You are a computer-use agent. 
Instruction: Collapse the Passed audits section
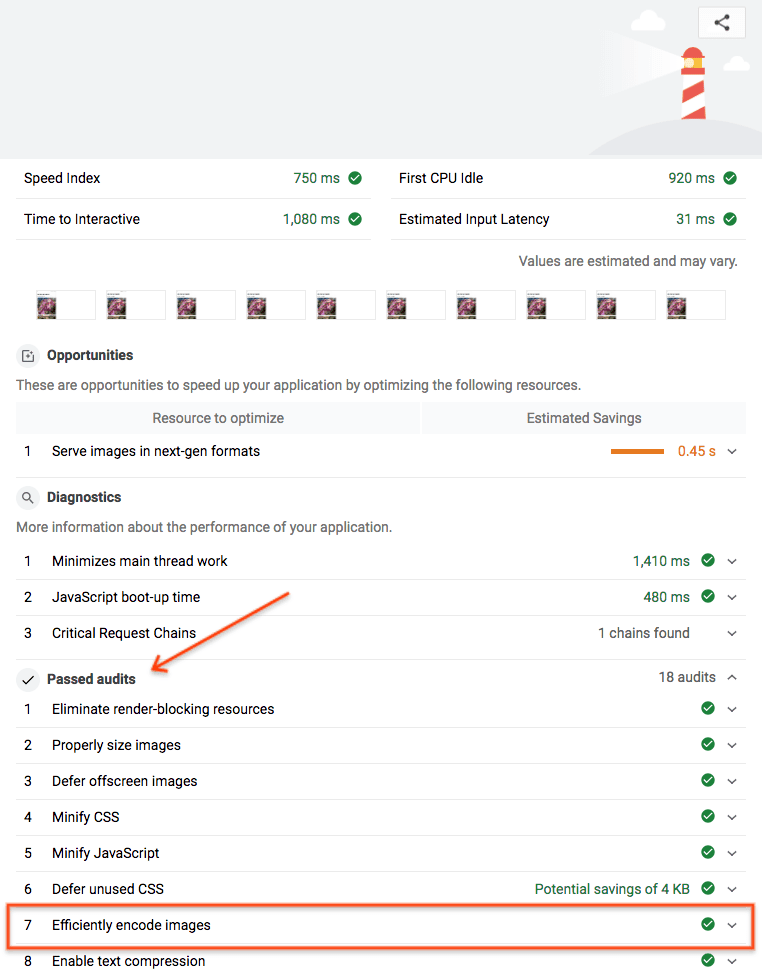(731, 677)
